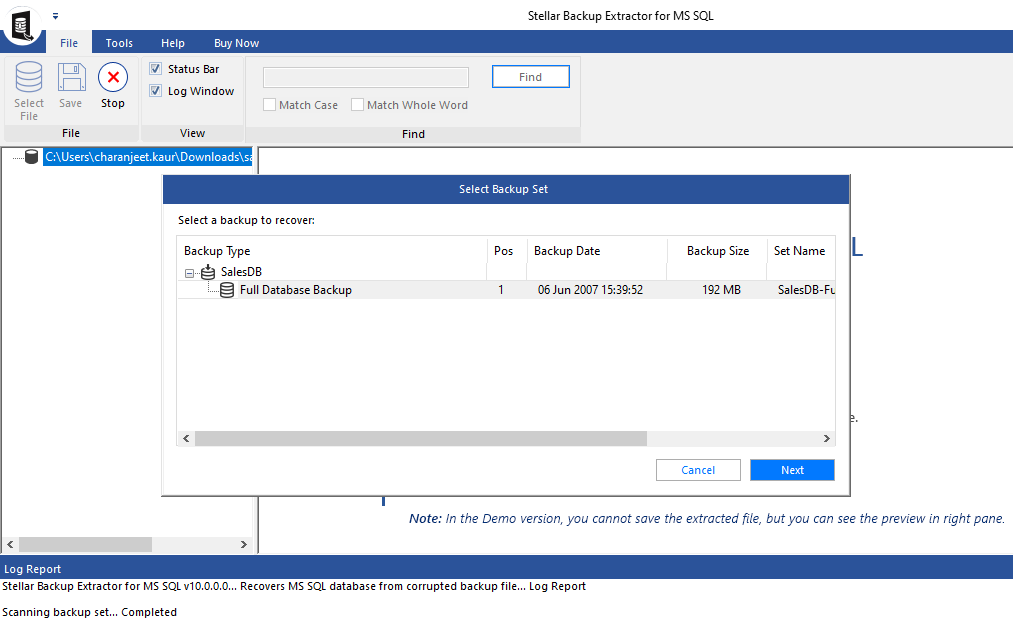Enable the Match Whole Word checkbox
Image resolution: width=1013 pixels, height=635 pixels.
pyautogui.click(x=357, y=105)
